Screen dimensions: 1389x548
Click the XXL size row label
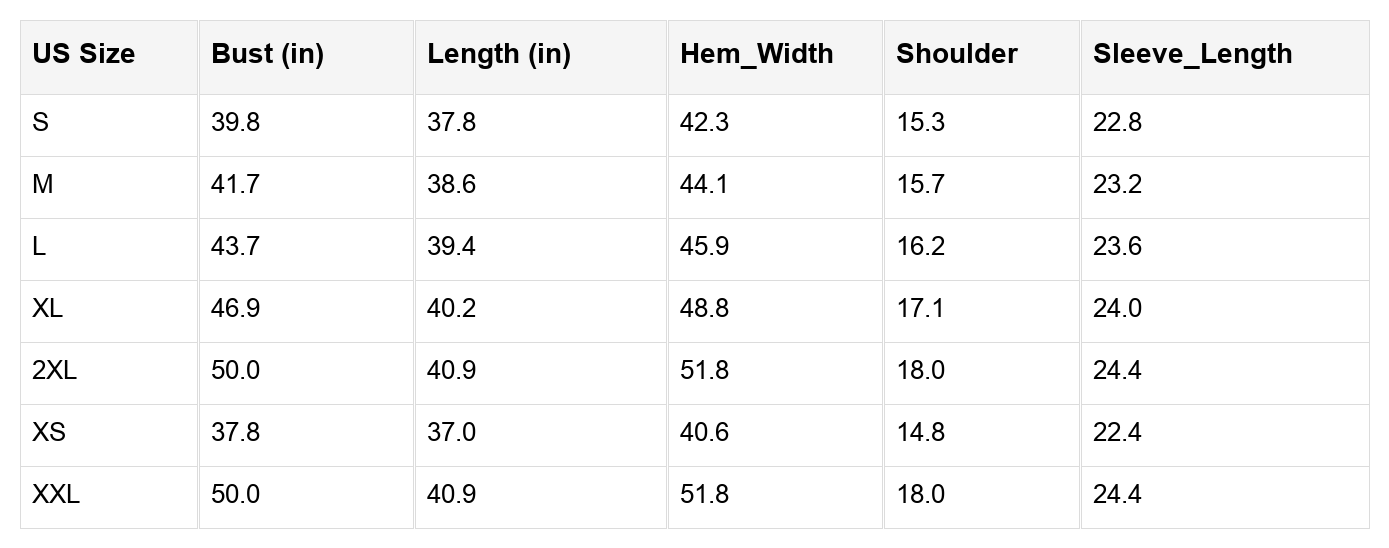click(x=56, y=495)
